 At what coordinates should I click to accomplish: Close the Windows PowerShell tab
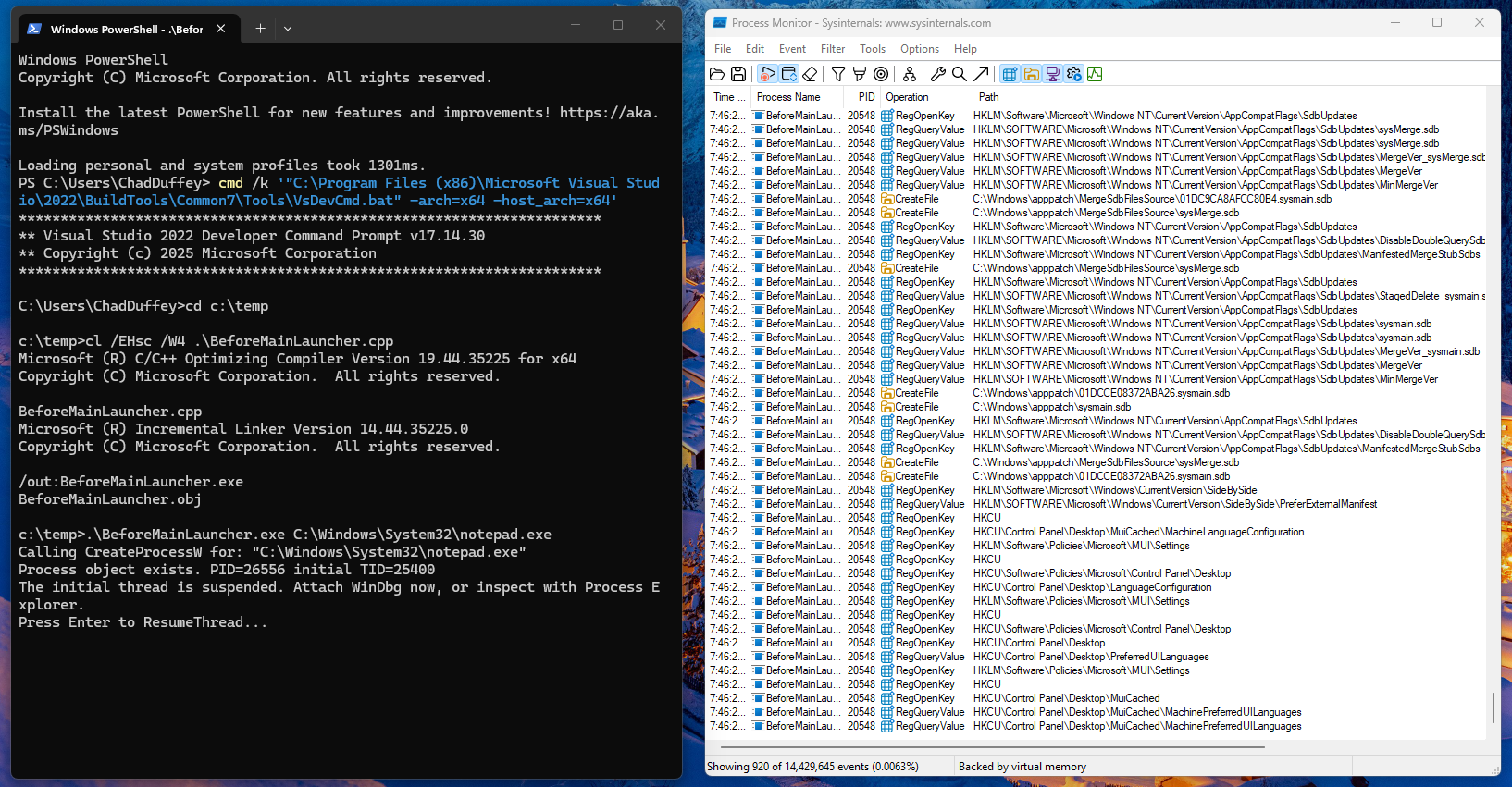pos(220,29)
